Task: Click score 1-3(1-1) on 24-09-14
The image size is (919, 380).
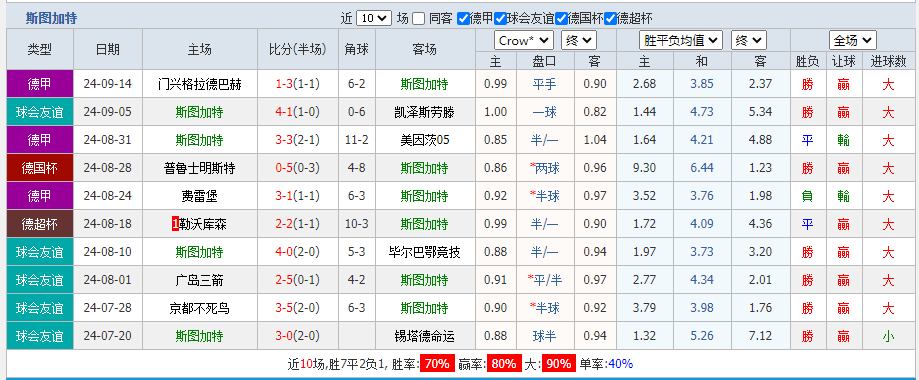Action: pos(297,84)
